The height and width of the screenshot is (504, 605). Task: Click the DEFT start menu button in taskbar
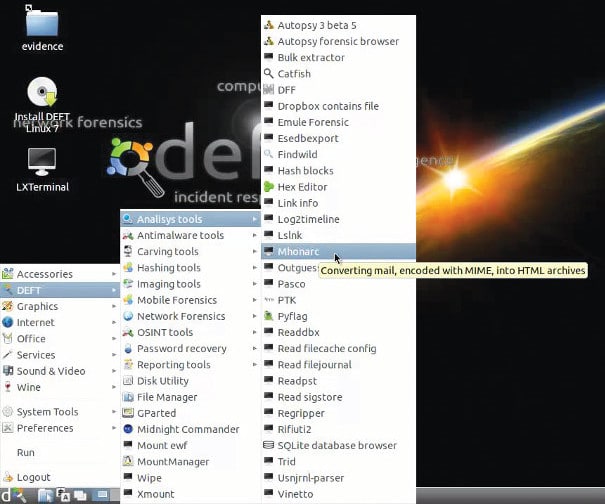(13, 496)
